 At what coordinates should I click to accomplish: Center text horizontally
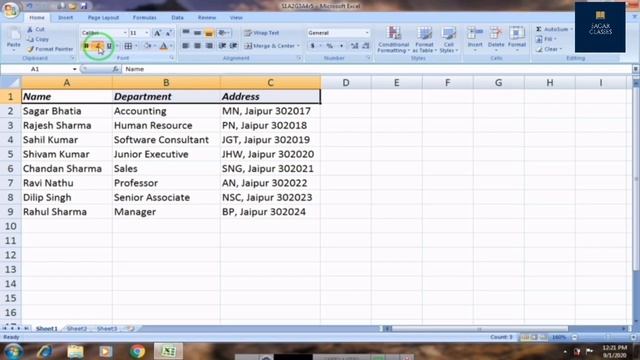[198, 46]
